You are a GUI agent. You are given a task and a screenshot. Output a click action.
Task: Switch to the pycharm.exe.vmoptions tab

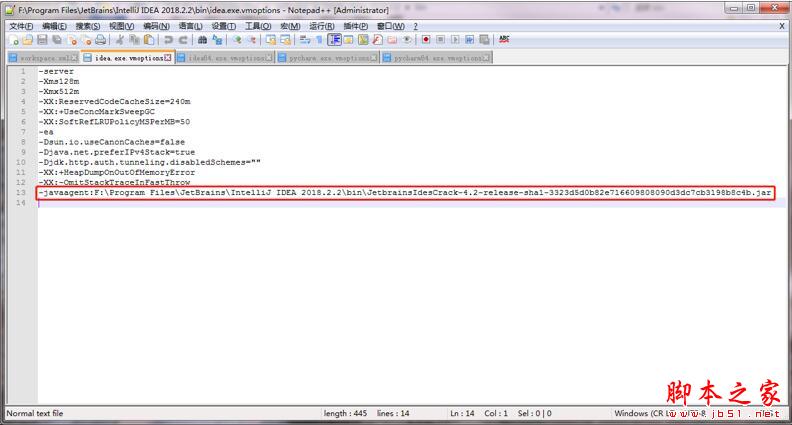point(328,58)
